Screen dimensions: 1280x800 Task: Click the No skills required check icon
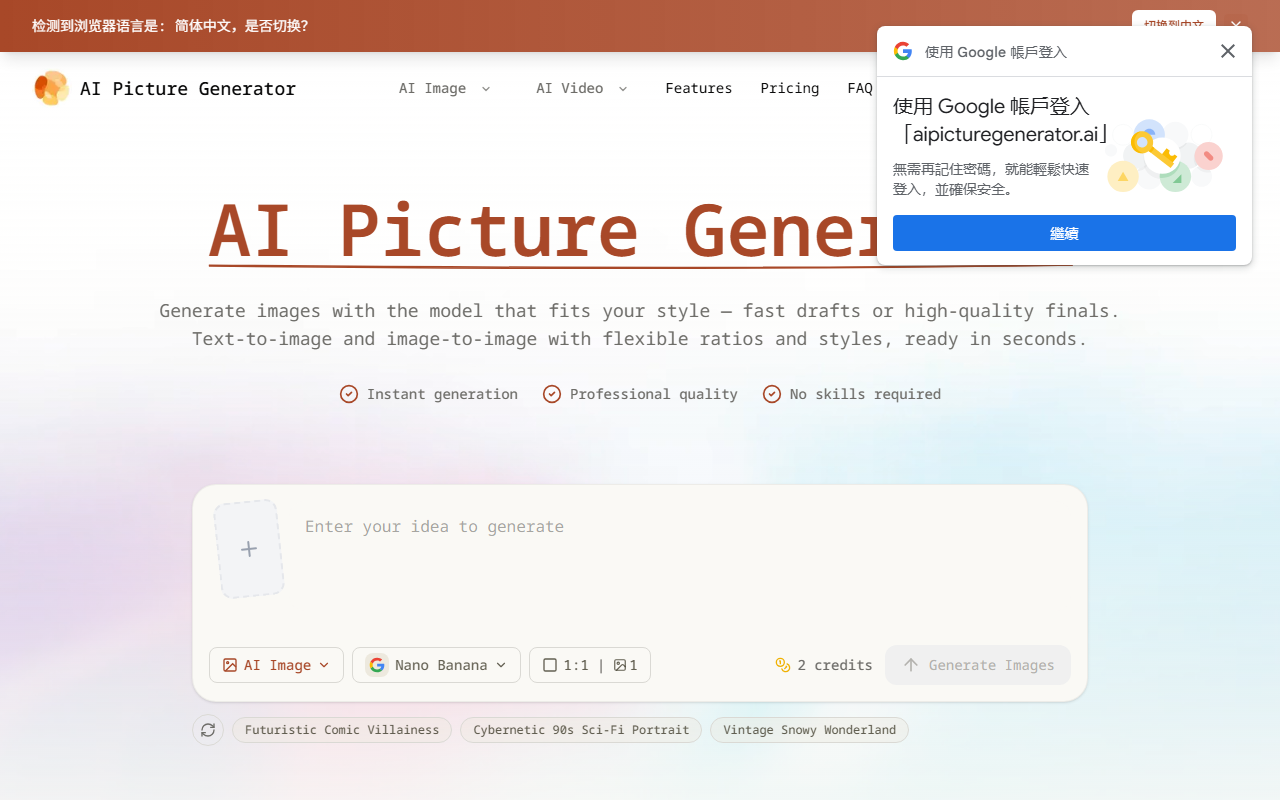tap(772, 394)
